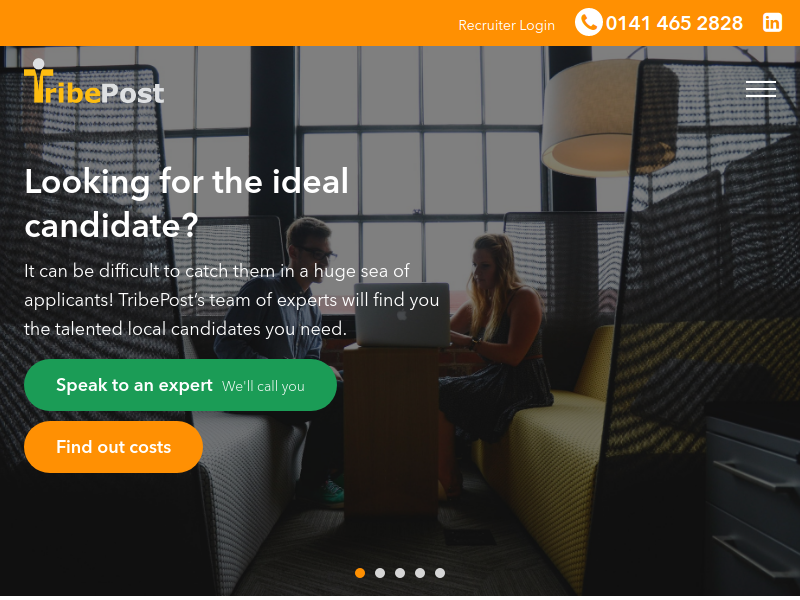
Task: Click the laptop in the hero photo
Action: 403,315
